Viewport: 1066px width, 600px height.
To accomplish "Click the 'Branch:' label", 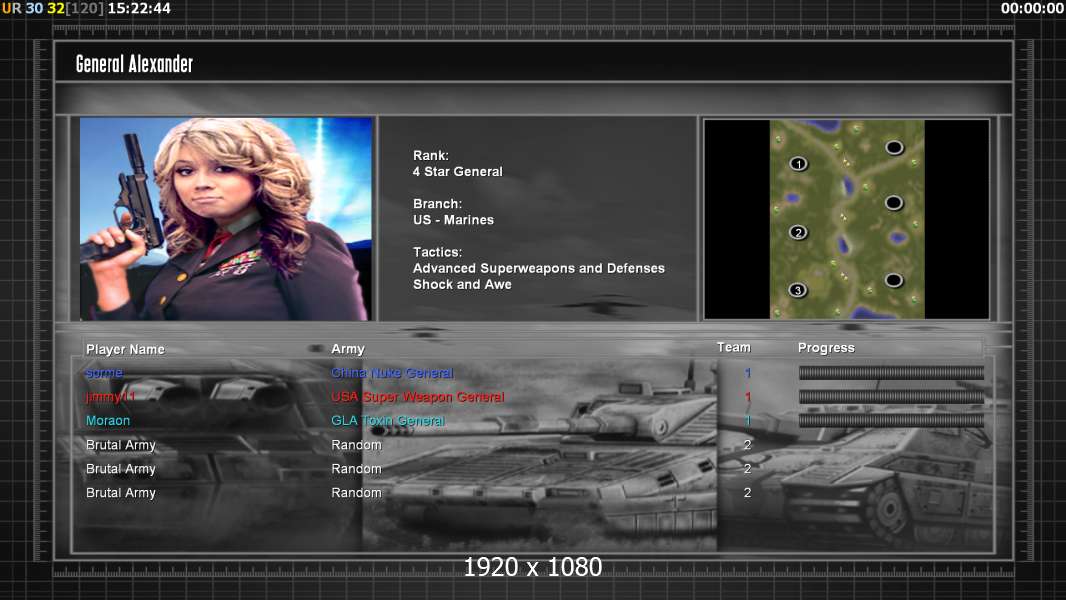I will tap(438, 204).
